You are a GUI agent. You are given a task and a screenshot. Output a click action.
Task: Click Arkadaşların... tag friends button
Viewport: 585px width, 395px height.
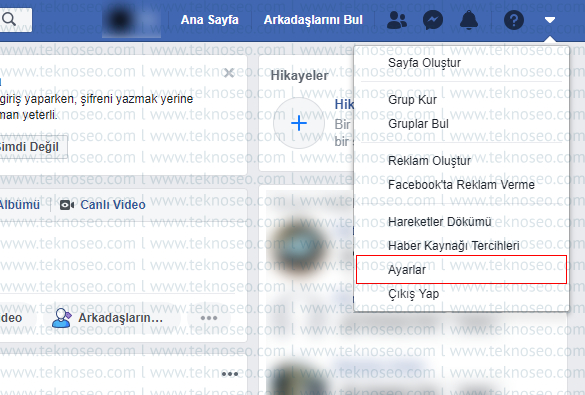(x=112, y=318)
